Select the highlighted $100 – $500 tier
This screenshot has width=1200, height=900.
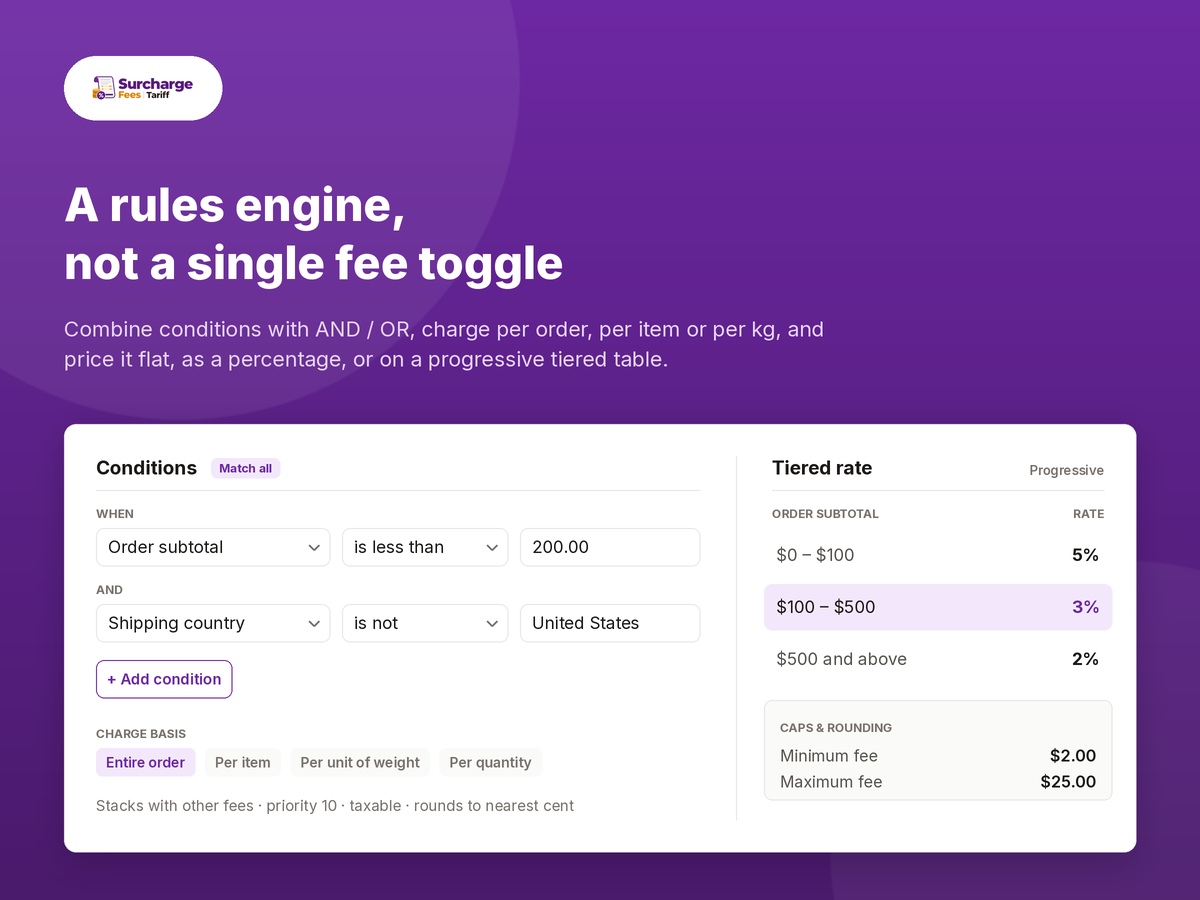click(938, 607)
